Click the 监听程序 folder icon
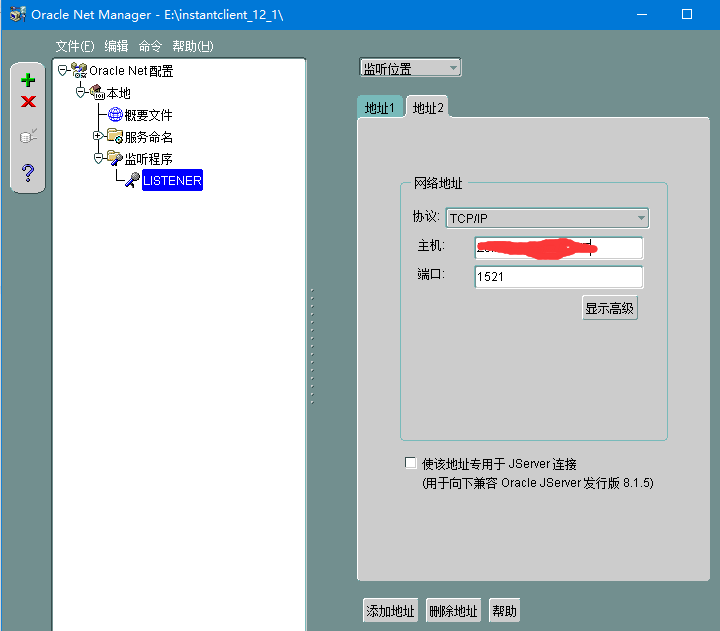Image resolution: width=720 pixels, height=631 pixels. click(x=115, y=158)
